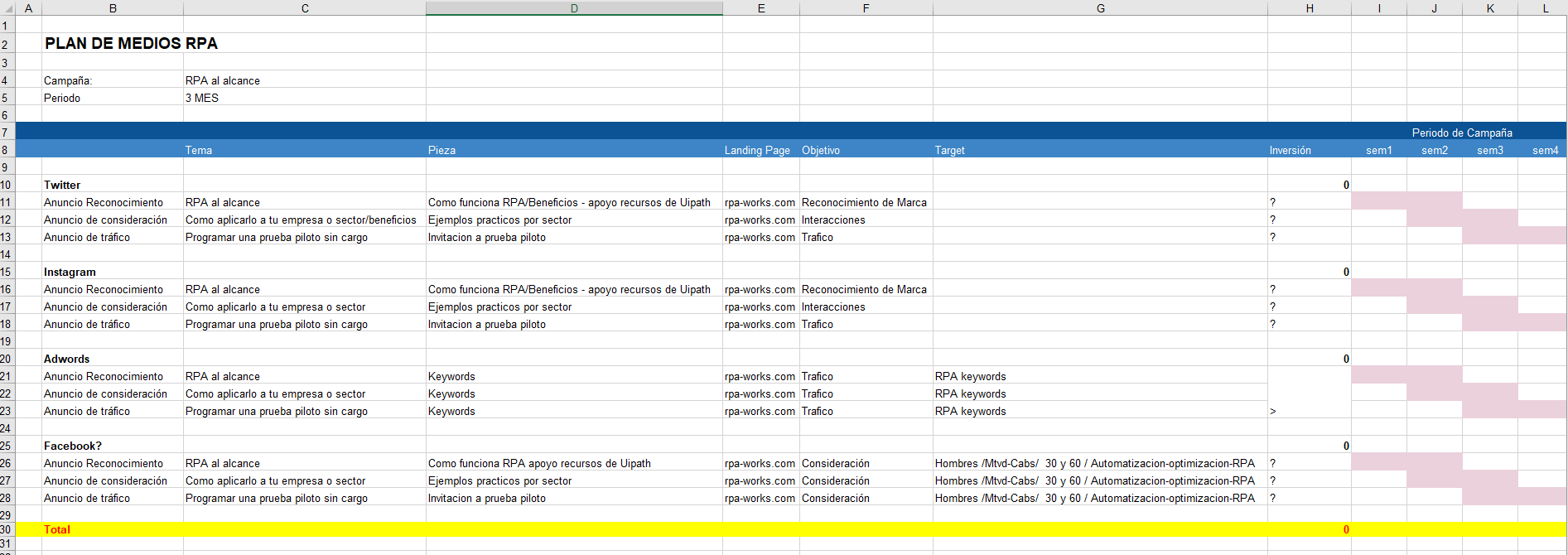
Task: Select the Inversión header cell
Action: coord(1310,150)
